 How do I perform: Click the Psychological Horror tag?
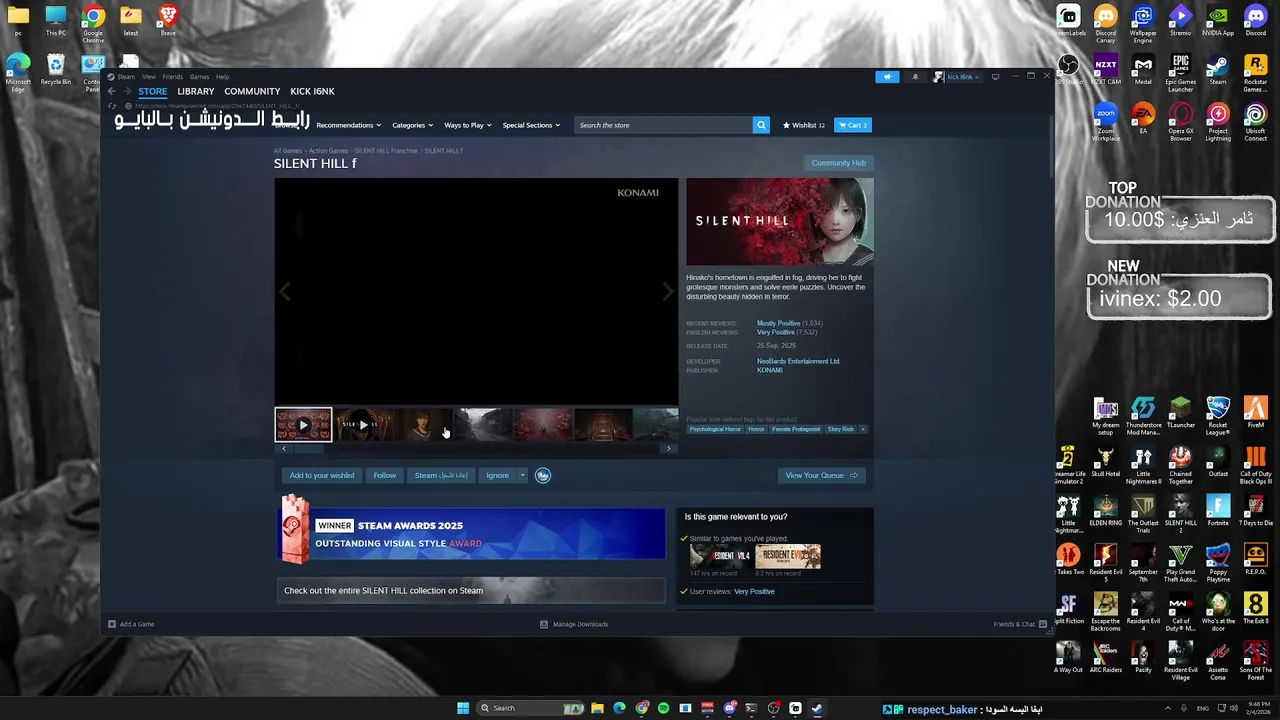coord(715,429)
